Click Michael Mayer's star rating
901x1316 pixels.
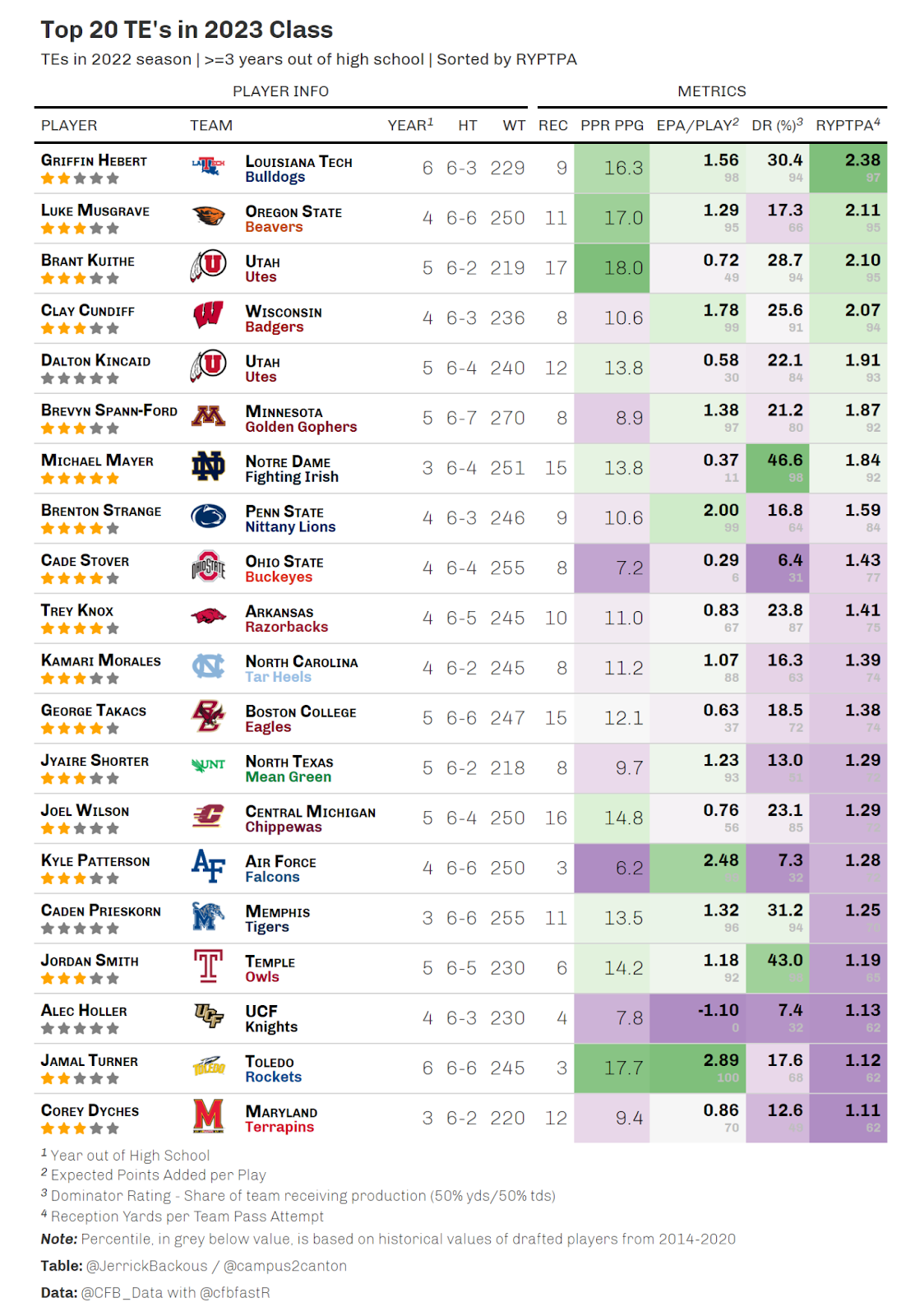[80, 479]
